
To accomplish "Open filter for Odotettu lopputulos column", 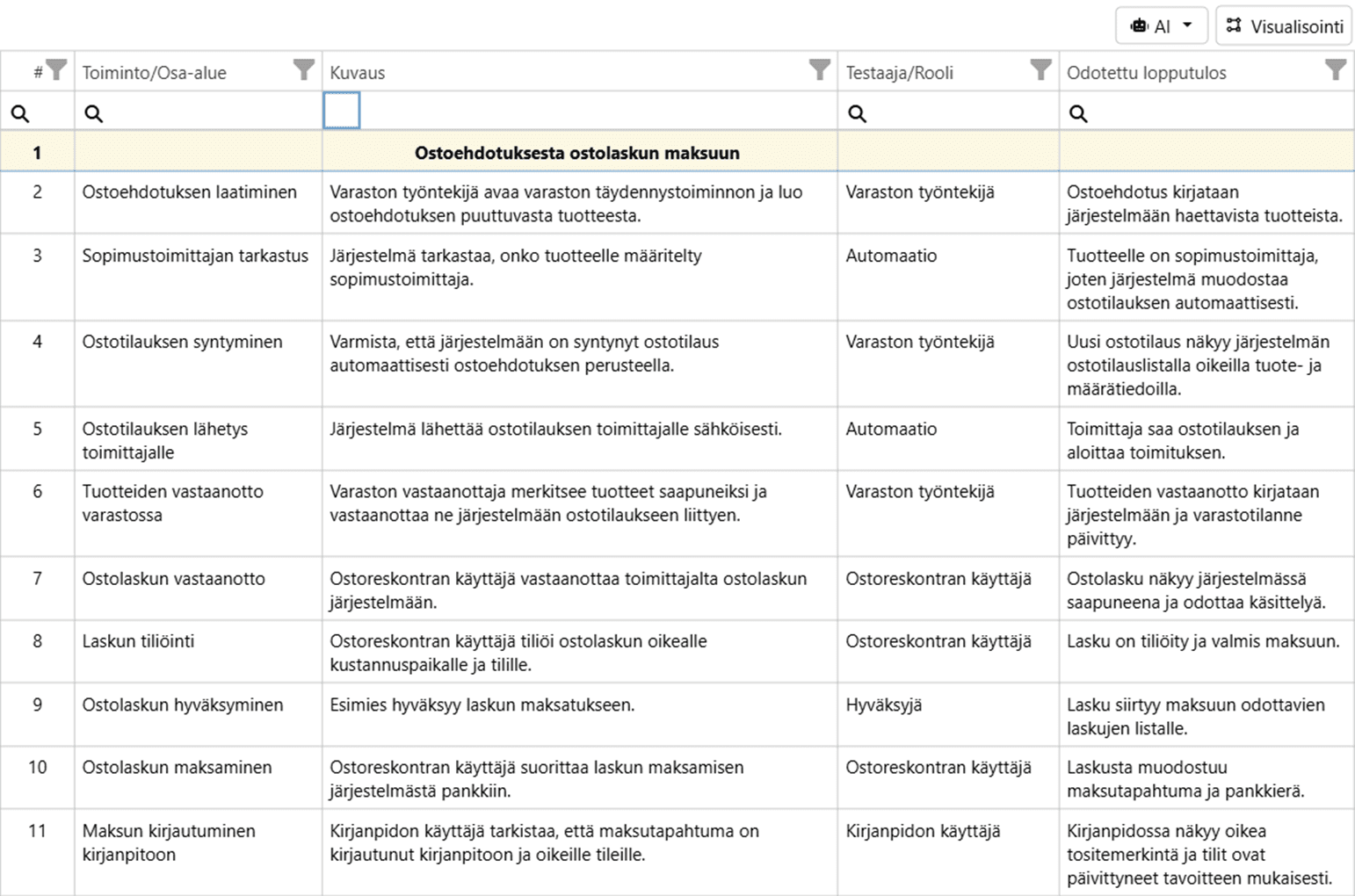I will point(1335,70).
